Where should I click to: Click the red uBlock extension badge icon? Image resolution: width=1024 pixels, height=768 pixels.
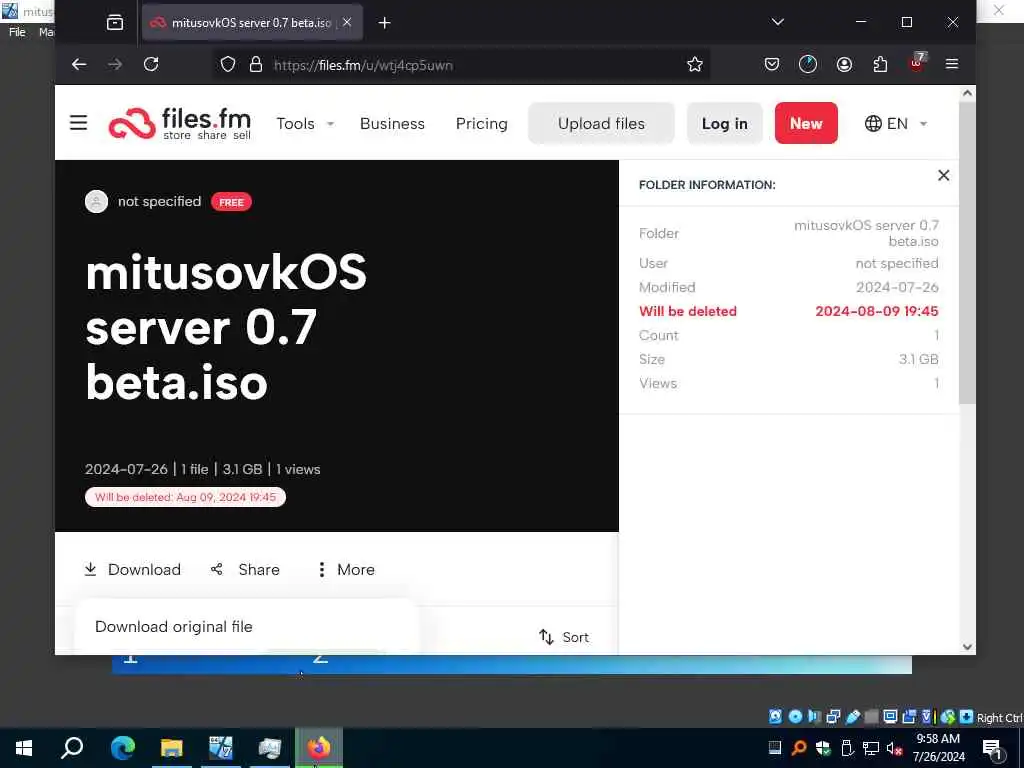pyautogui.click(x=917, y=62)
